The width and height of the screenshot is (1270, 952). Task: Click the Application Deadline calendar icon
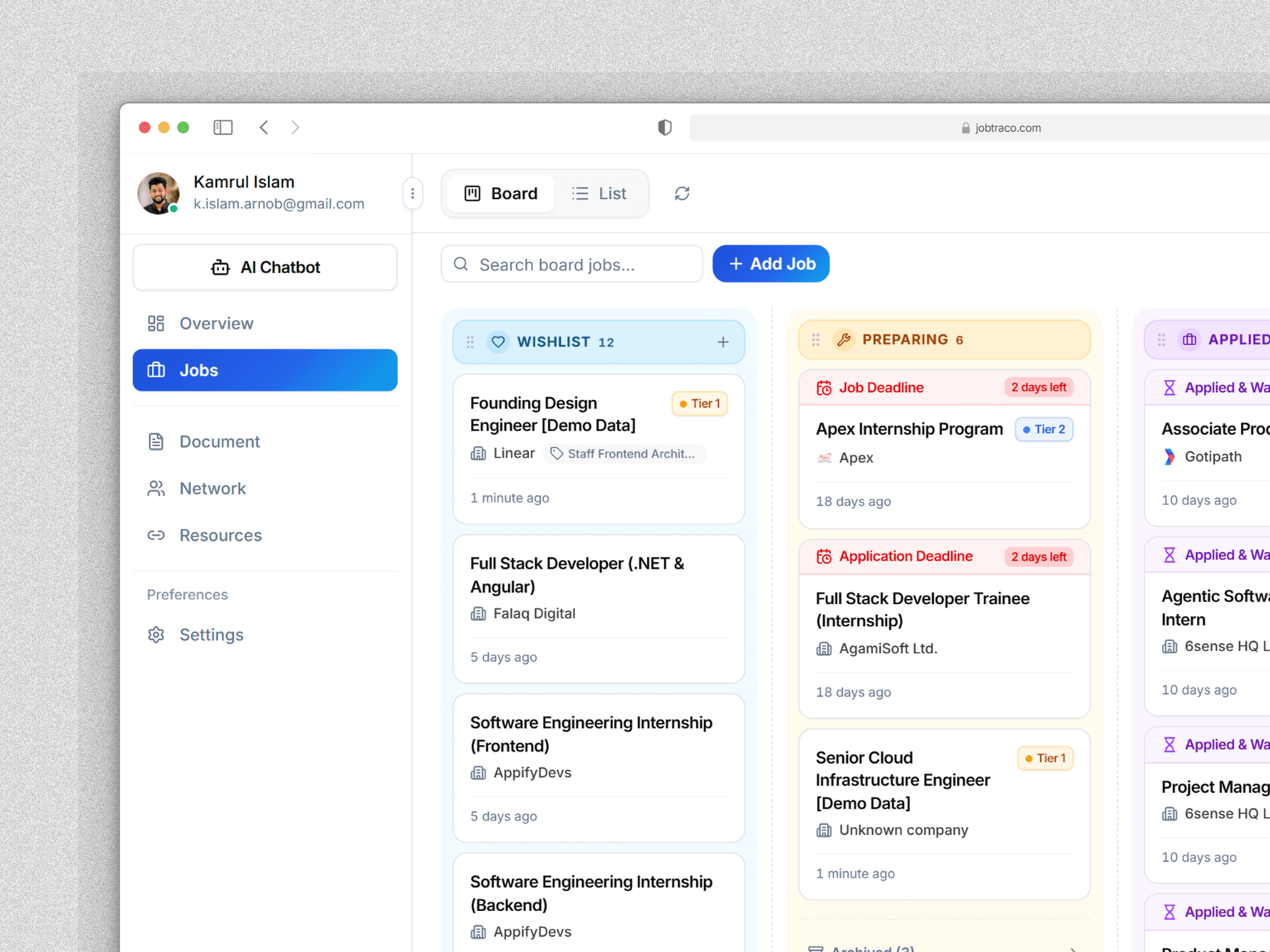[x=824, y=557]
